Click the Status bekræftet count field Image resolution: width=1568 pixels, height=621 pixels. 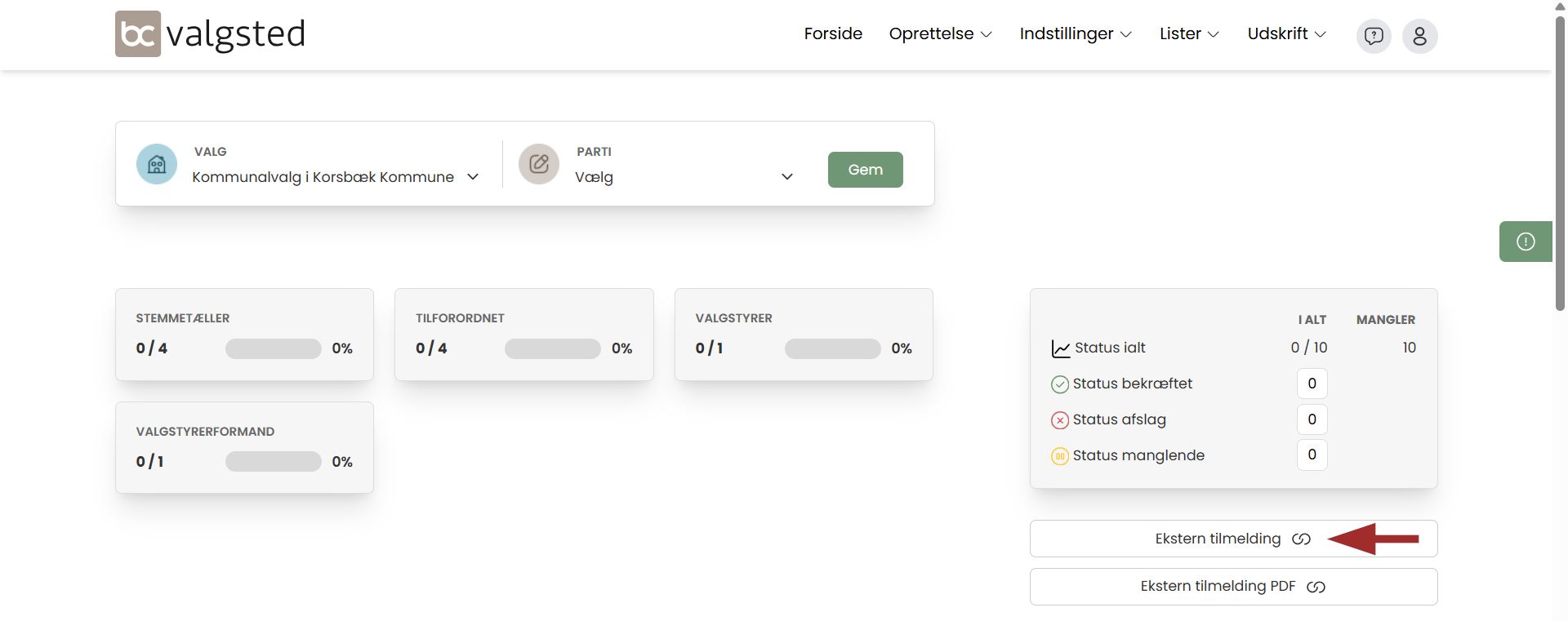pyautogui.click(x=1312, y=384)
